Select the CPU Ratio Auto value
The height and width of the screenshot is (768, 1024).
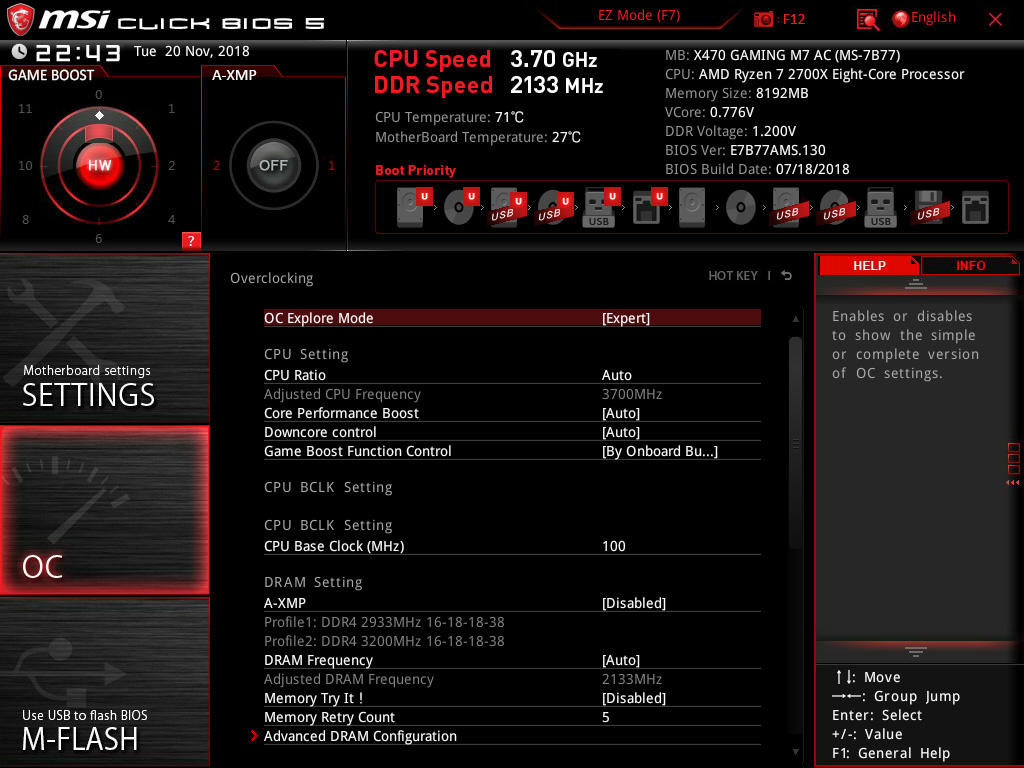[x=616, y=375]
